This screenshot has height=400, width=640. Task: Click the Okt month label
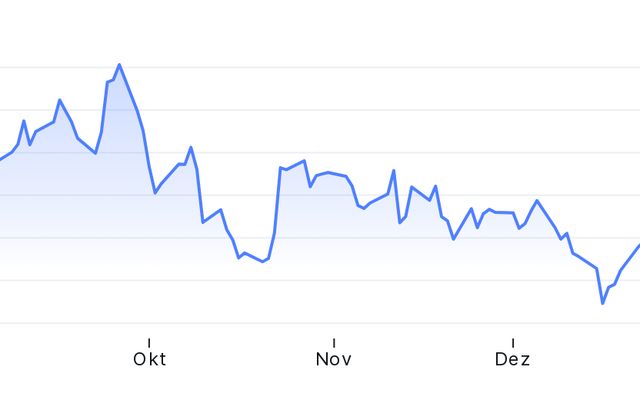(149, 360)
